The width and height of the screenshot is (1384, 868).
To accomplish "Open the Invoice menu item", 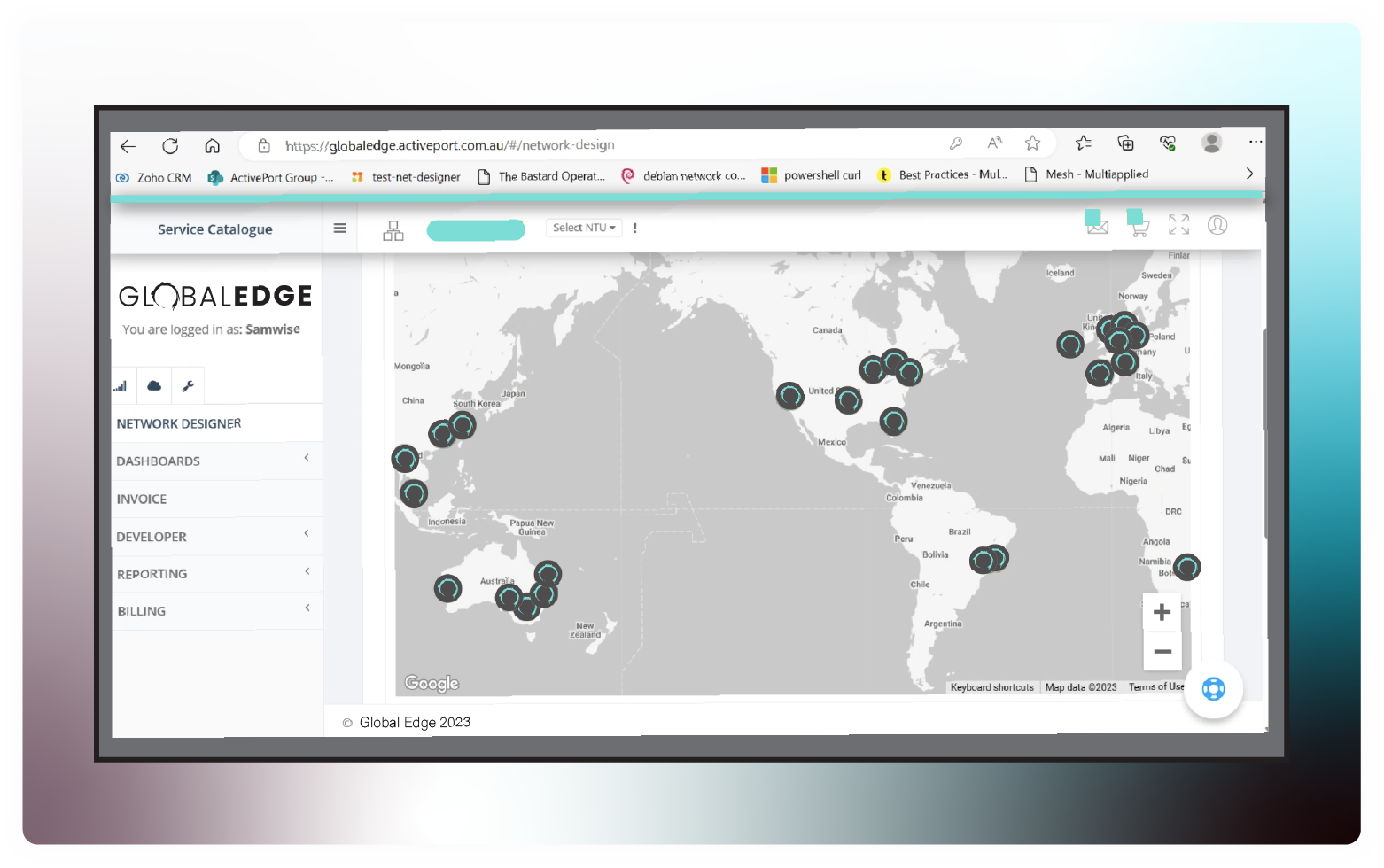I will [217, 500].
